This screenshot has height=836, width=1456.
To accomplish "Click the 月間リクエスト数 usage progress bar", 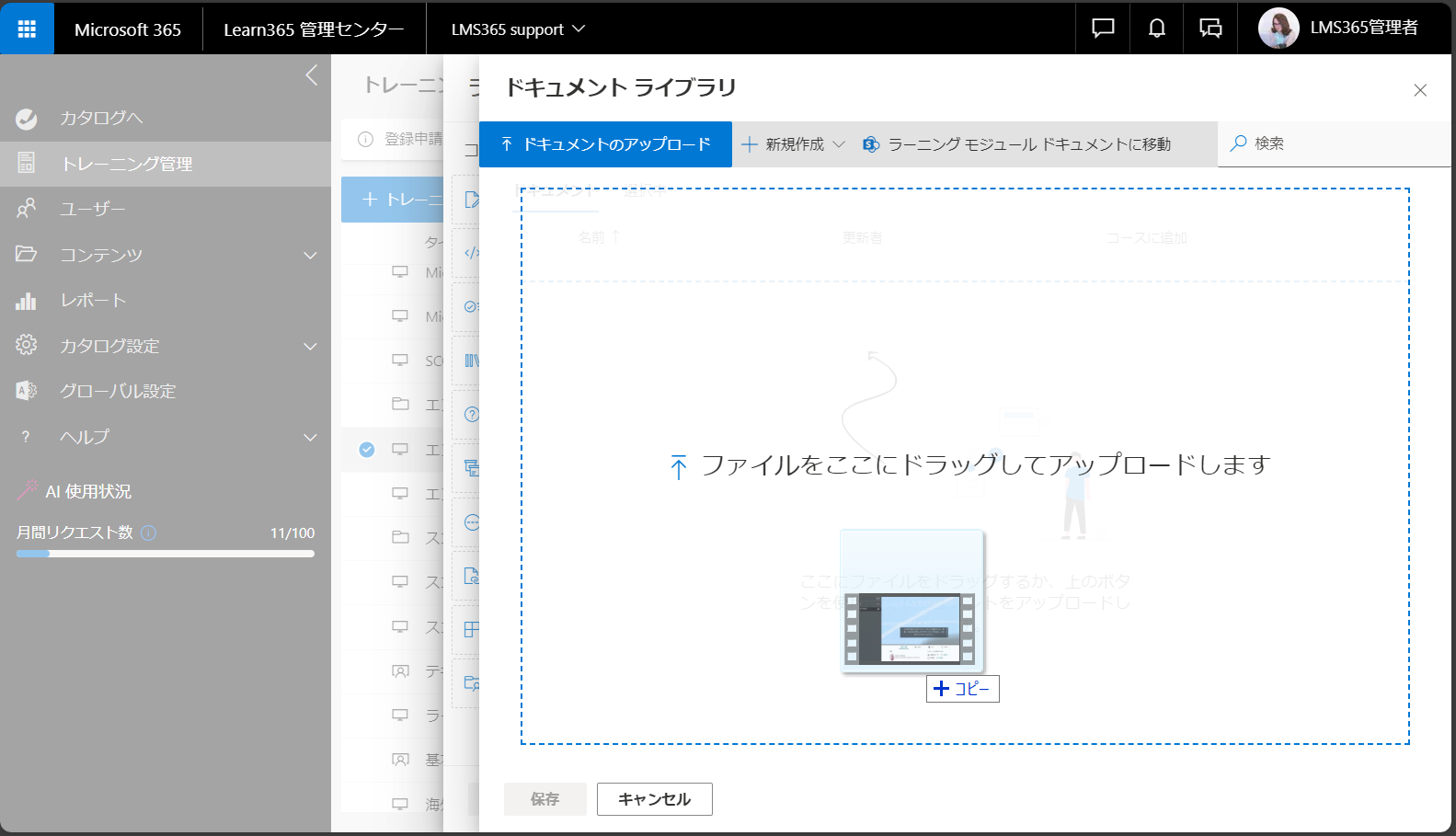I will (166, 554).
